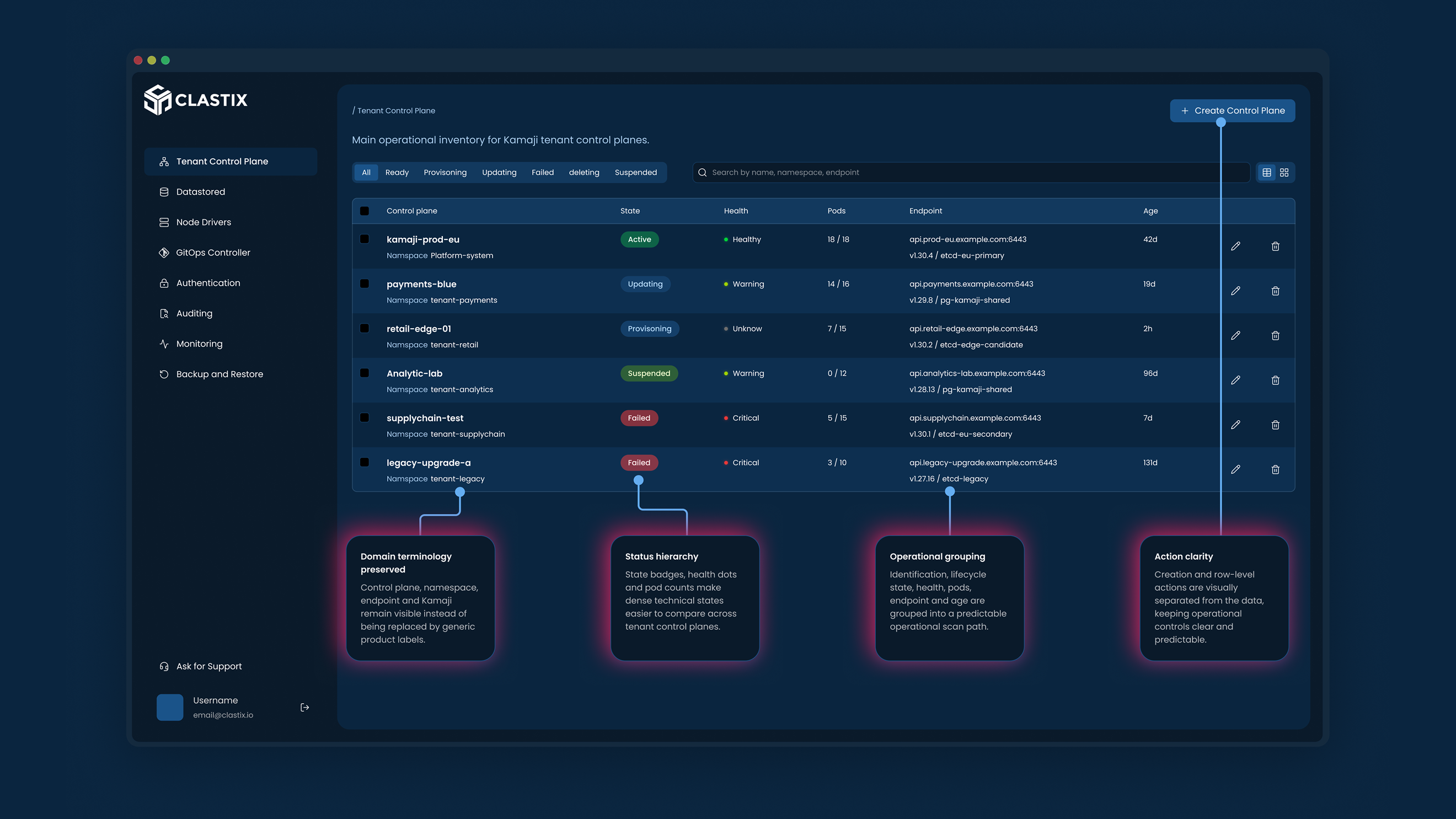Edit the Analytic-lab control plane
The height and width of the screenshot is (819, 1456).
point(1235,380)
